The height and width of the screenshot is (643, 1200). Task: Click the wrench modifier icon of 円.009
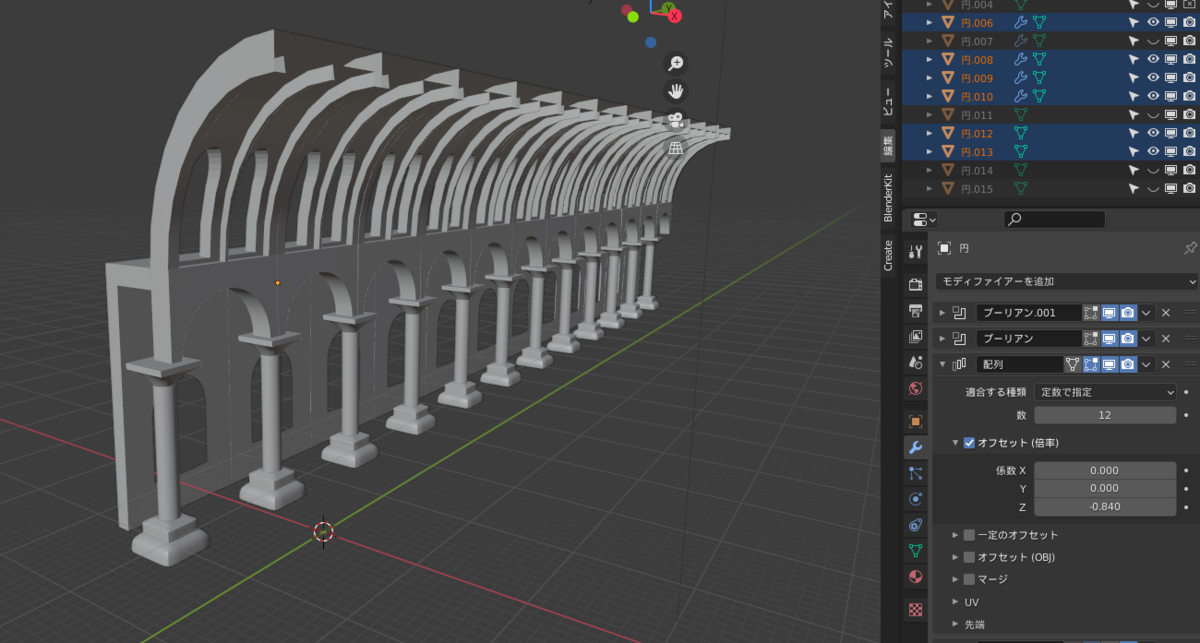pos(1021,78)
